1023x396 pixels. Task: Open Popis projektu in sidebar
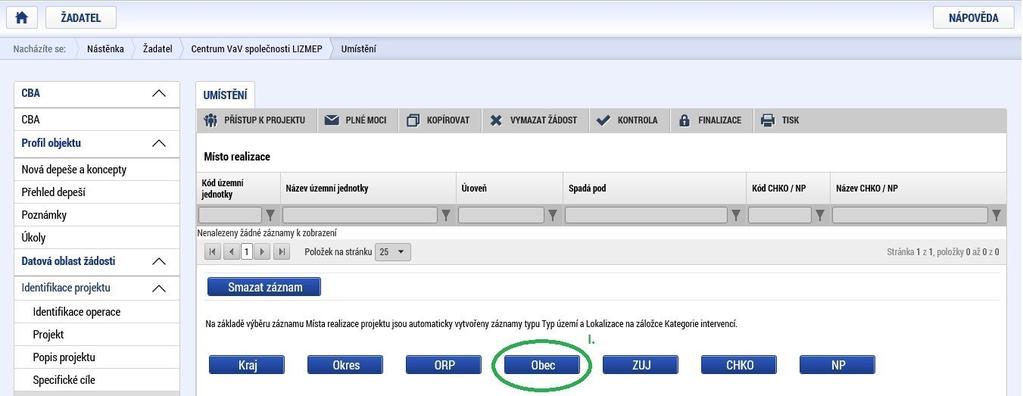(96, 358)
